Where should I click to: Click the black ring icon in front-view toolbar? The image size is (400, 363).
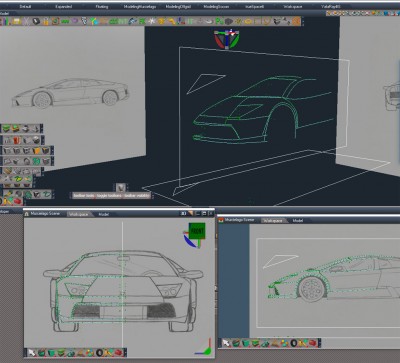click(x=99, y=352)
